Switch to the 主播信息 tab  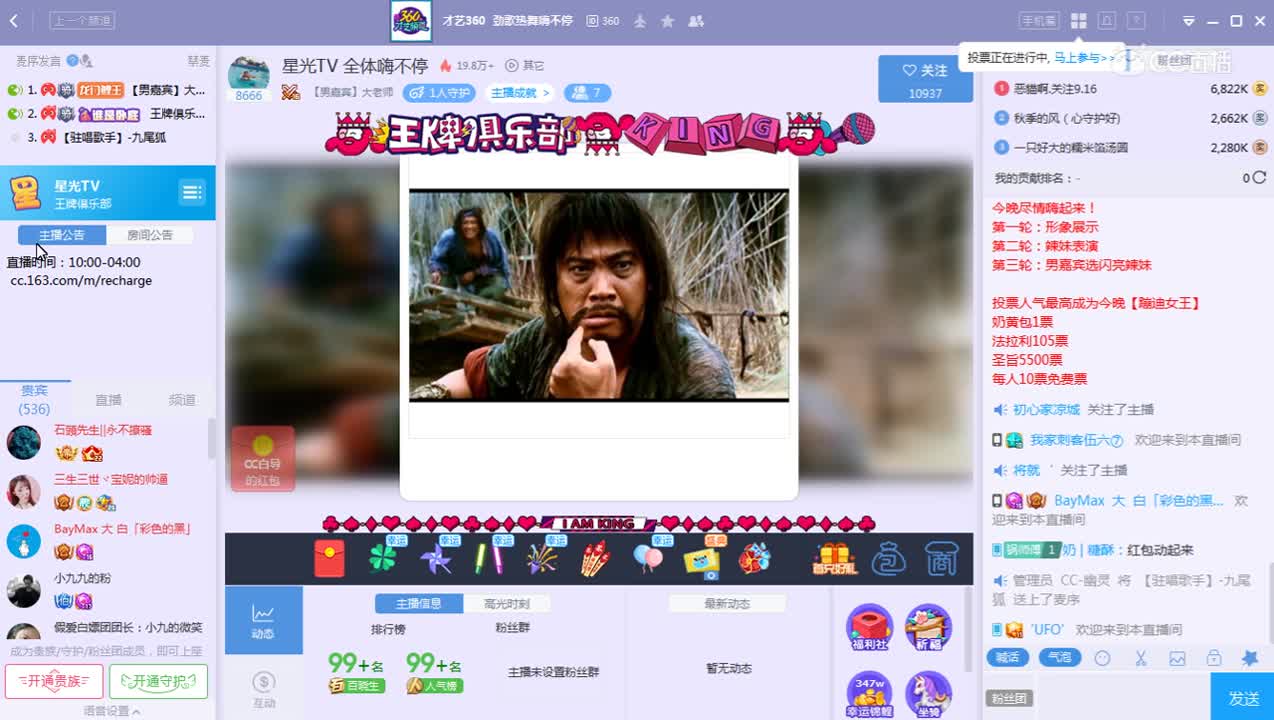coord(419,604)
